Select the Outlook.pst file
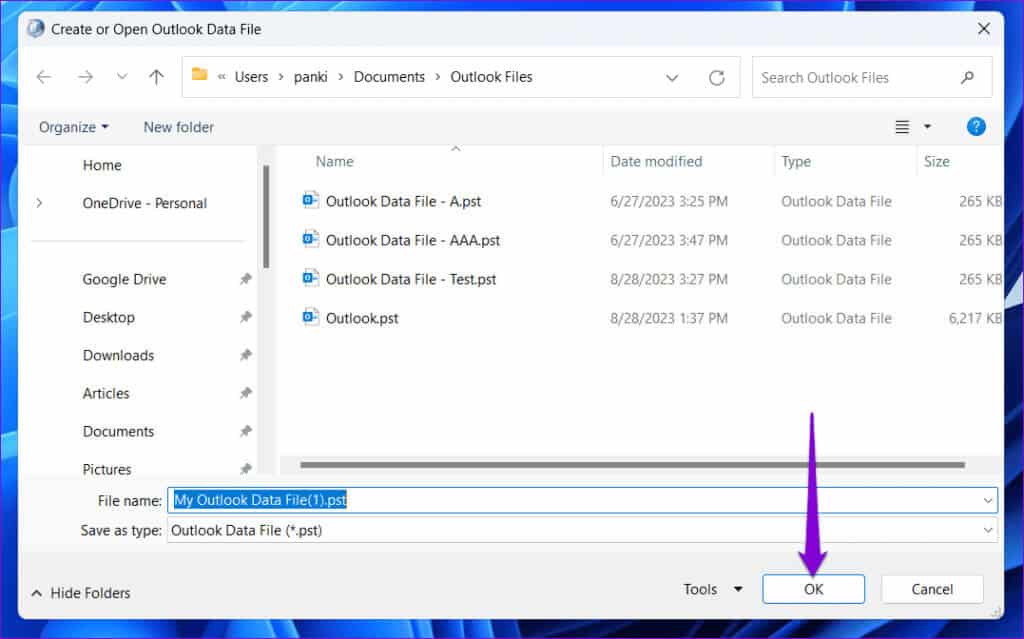 [x=362, y=318]
